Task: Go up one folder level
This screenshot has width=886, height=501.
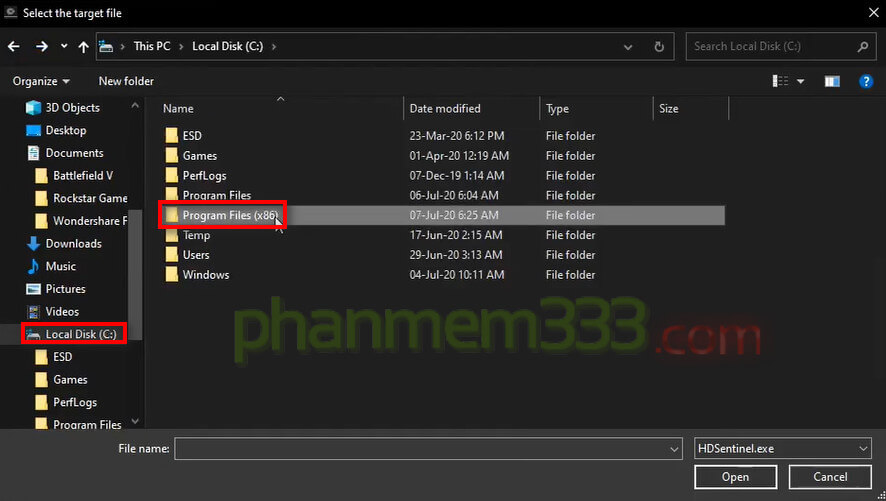Action: [83, 46]
